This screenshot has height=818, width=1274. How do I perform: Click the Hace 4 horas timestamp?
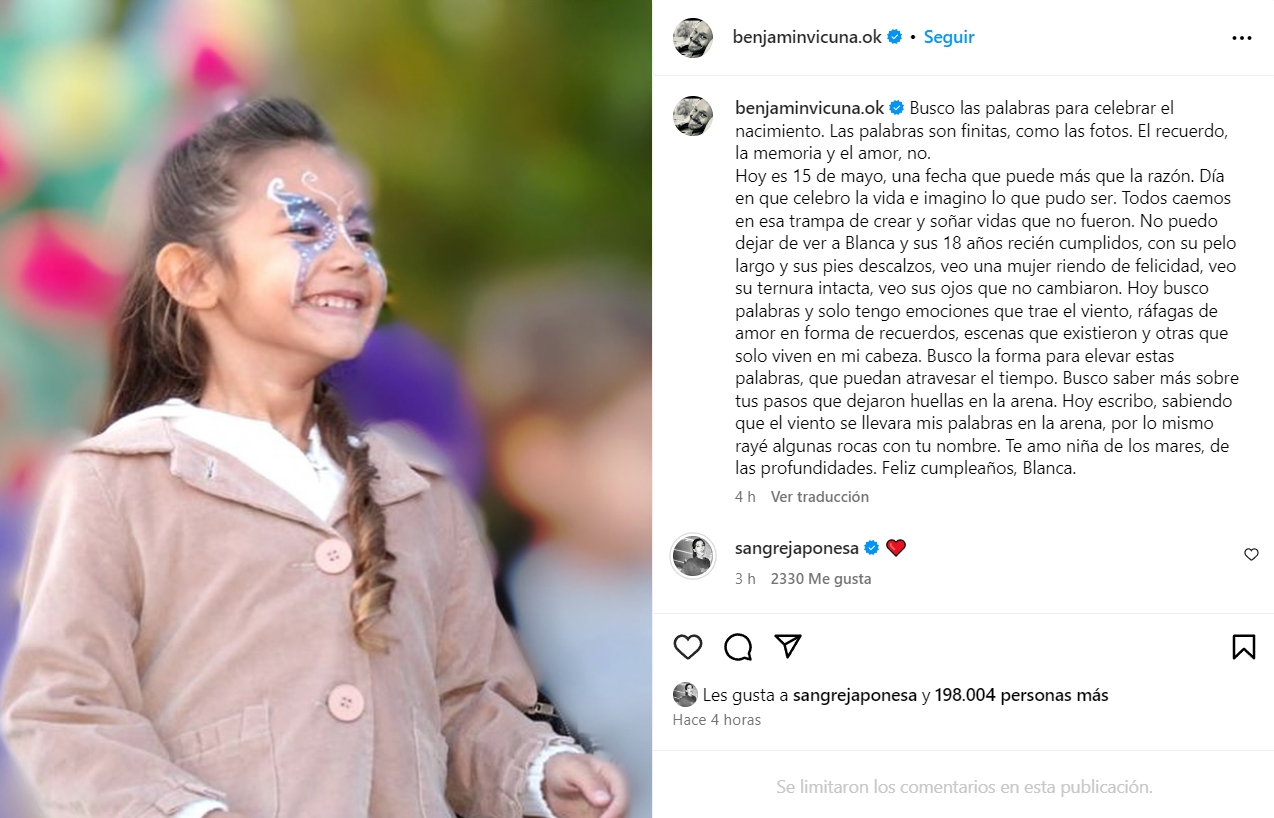tap(717, 719)
